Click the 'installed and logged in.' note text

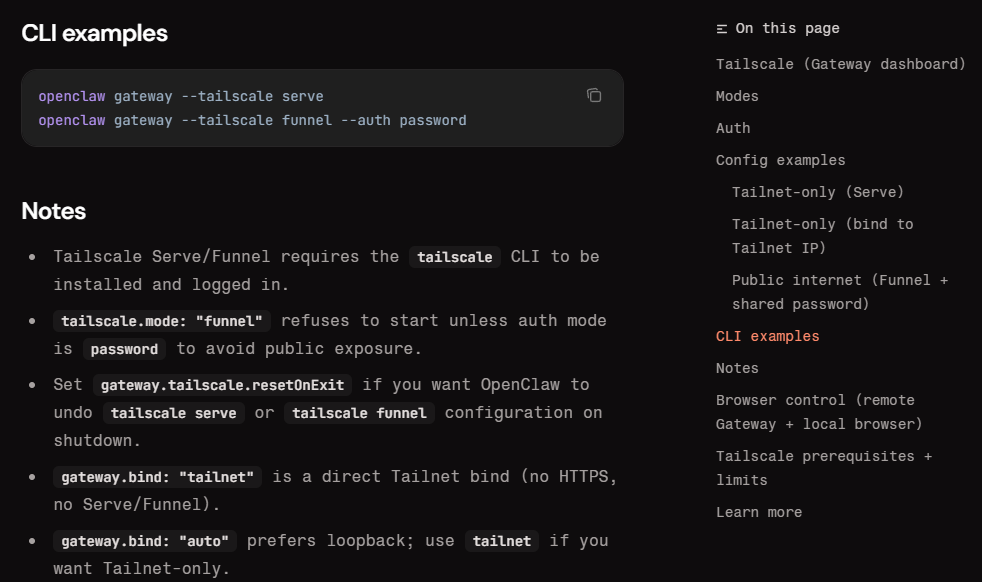coord(171,284)
